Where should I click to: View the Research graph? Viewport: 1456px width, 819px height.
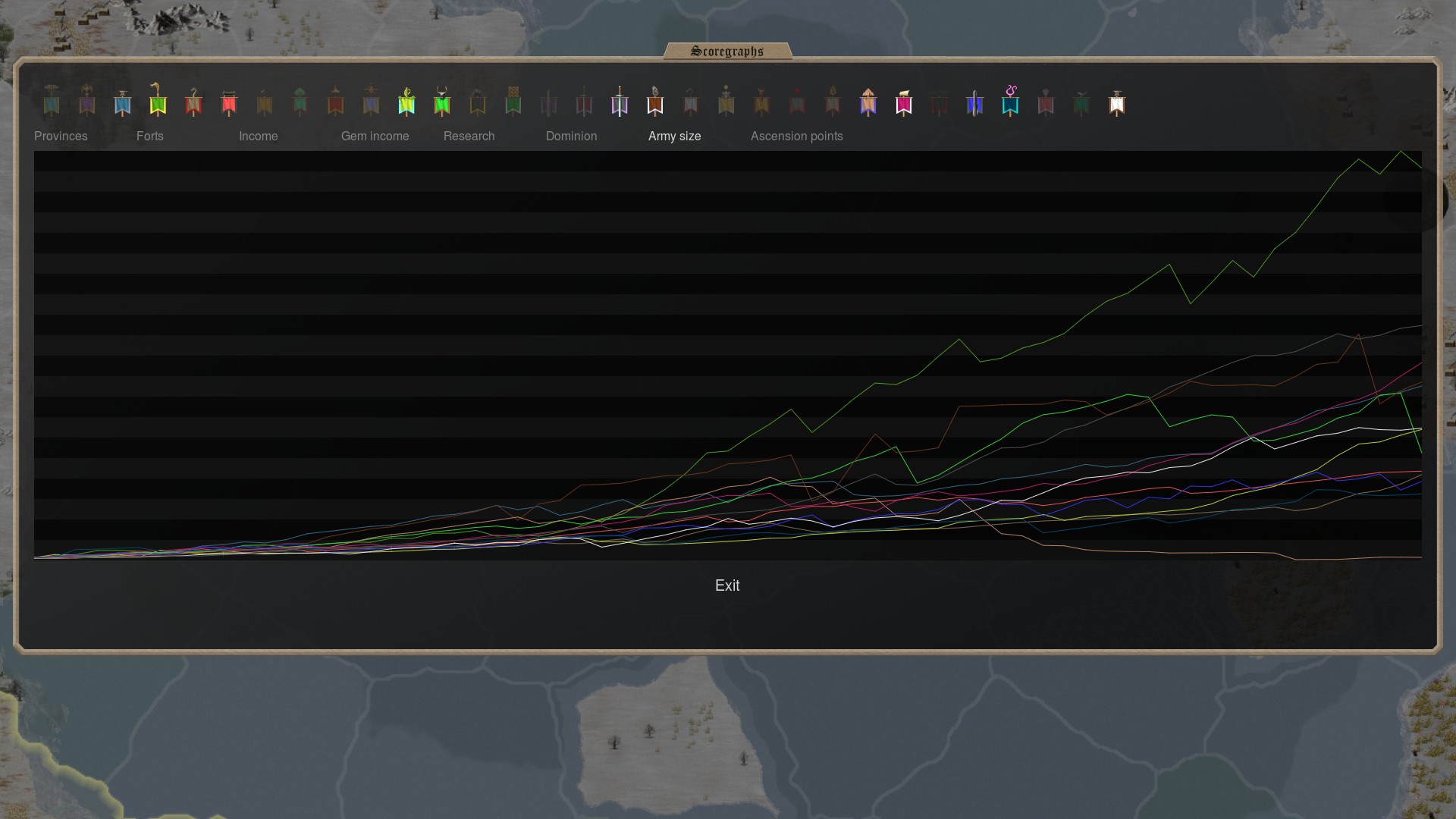[469, 136]
